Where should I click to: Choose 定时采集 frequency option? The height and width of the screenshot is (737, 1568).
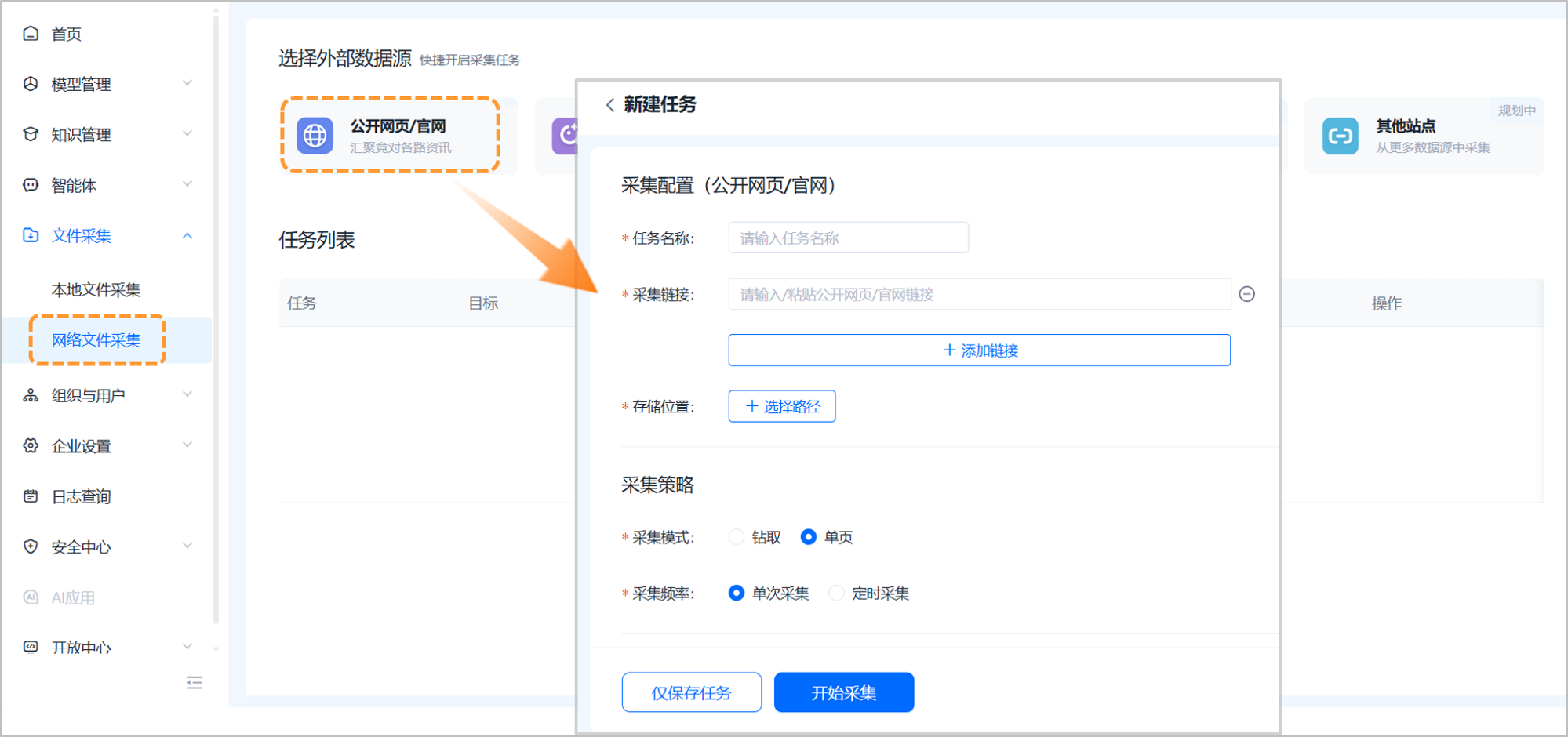(837, 594)
